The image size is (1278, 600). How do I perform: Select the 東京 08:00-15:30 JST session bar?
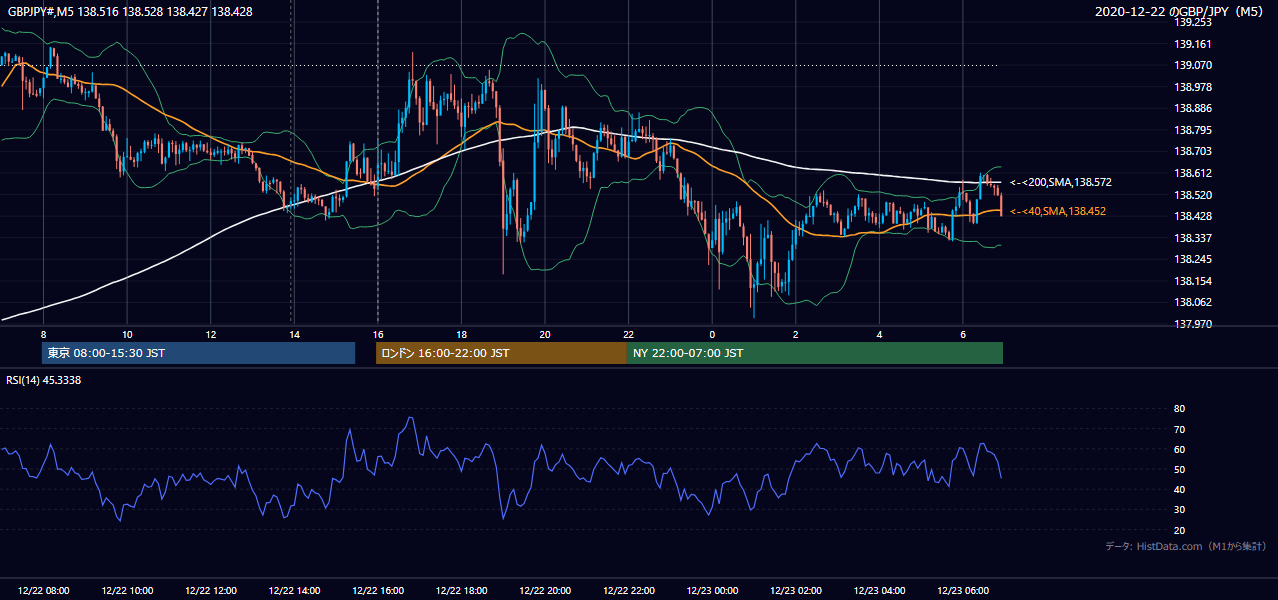pos(198,353)
